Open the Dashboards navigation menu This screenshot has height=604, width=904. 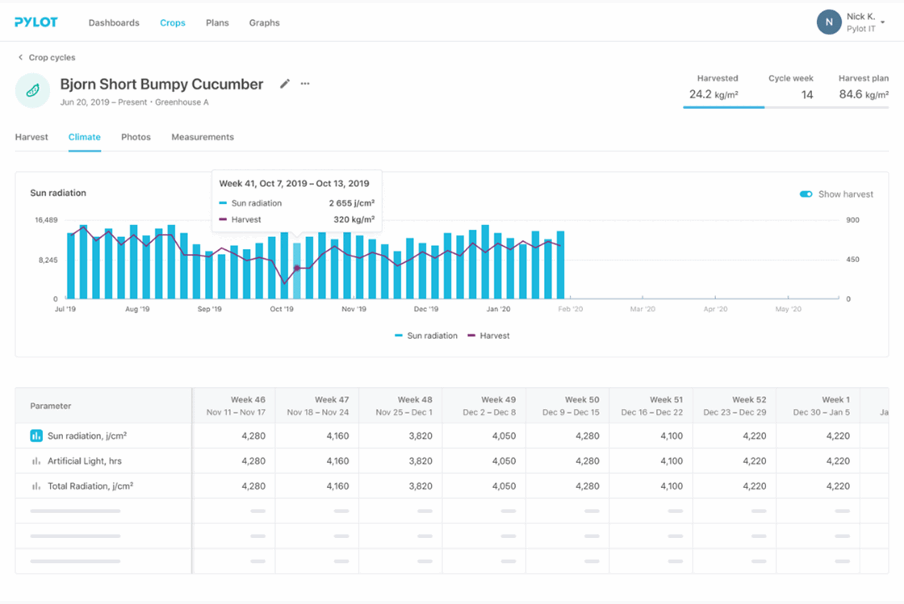click(114, 23)
